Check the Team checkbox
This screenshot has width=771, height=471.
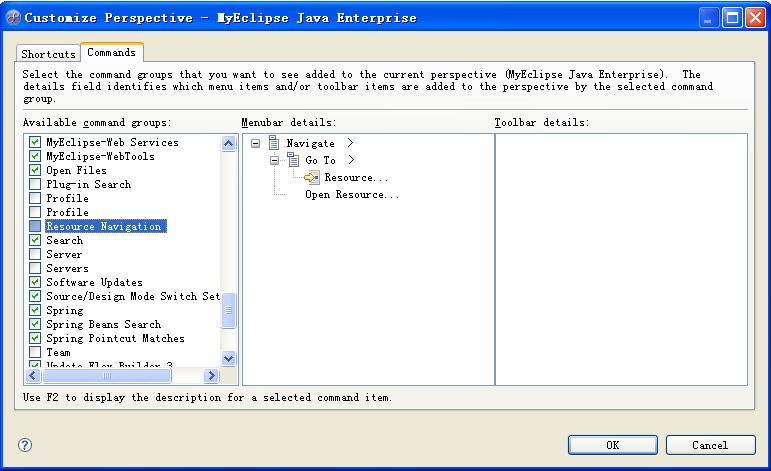pos(35,352)
